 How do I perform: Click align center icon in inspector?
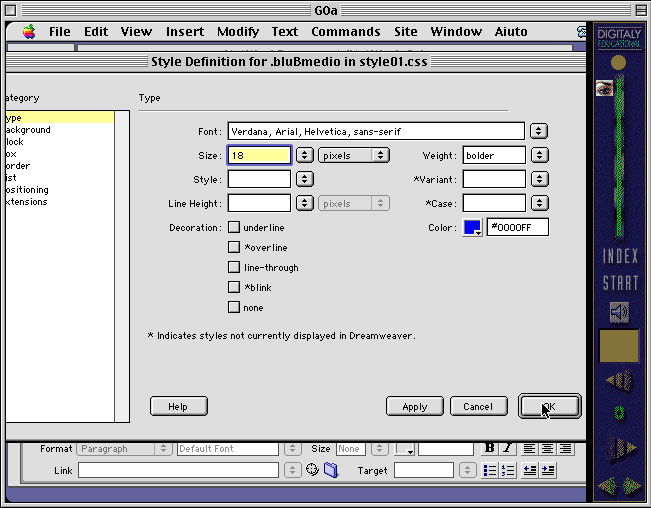tap(547, 448)
